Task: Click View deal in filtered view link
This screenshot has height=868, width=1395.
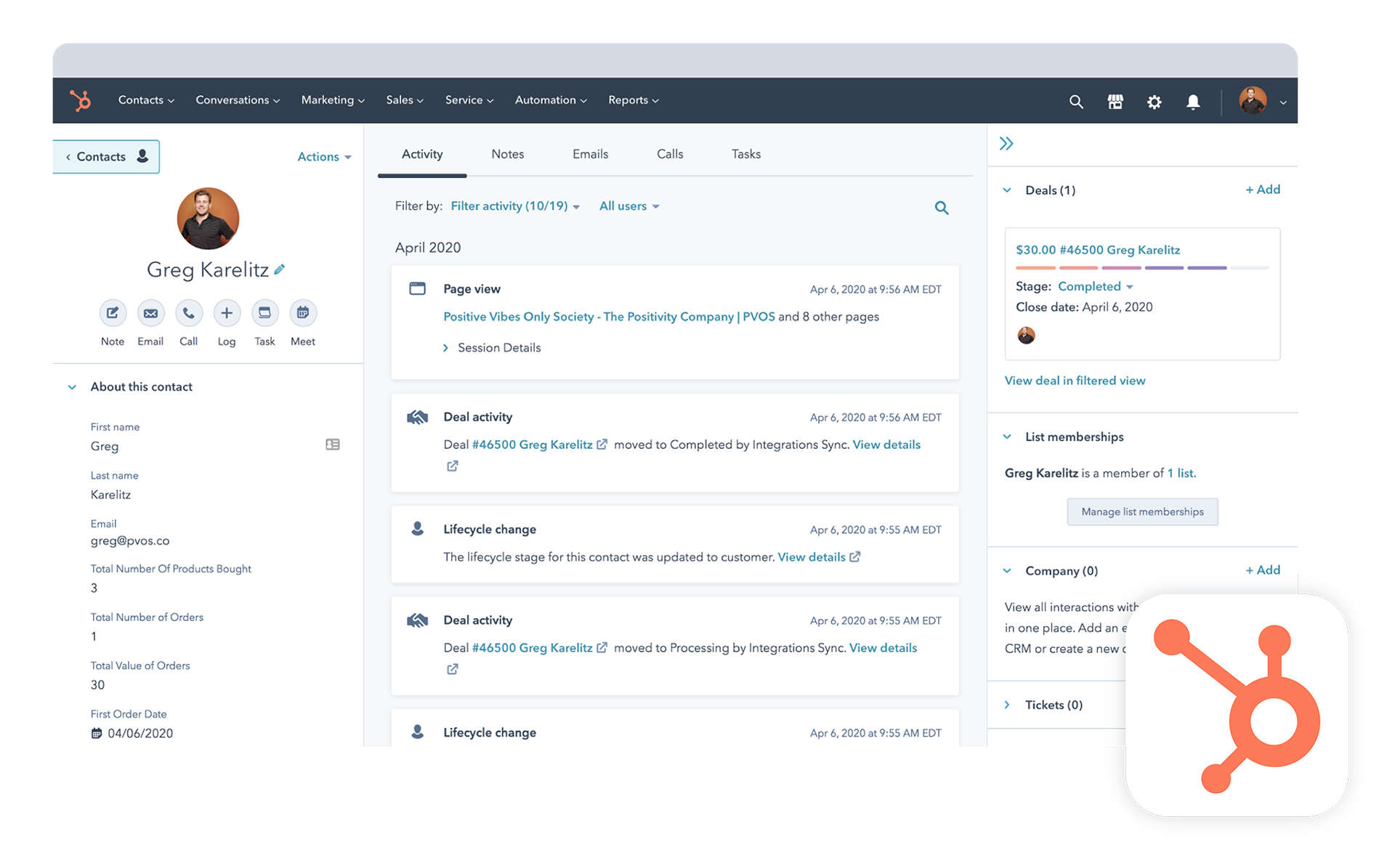Action: [x=1074, y=380]
